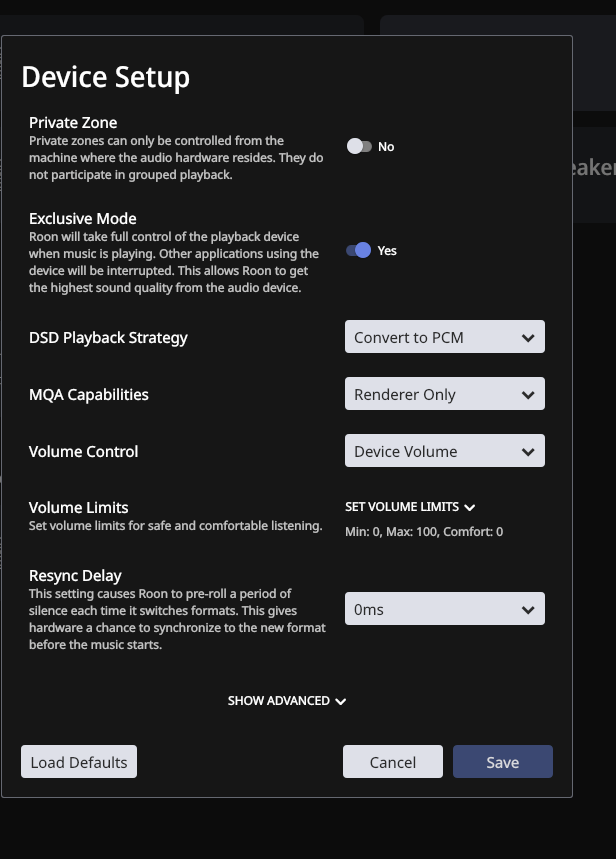
Task: Click the chevron icon beside SET VOLUME LIMITS
Action: click(x=469, y=507)
